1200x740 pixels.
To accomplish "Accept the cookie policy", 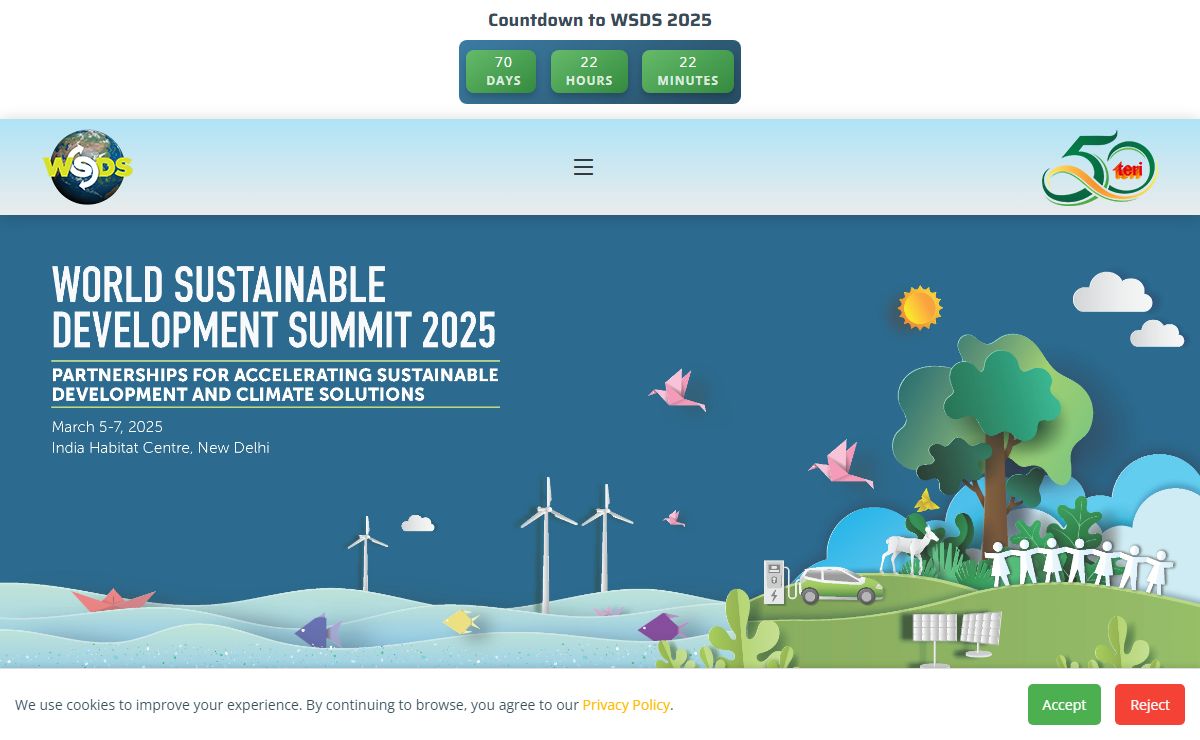I will 1064,705.
